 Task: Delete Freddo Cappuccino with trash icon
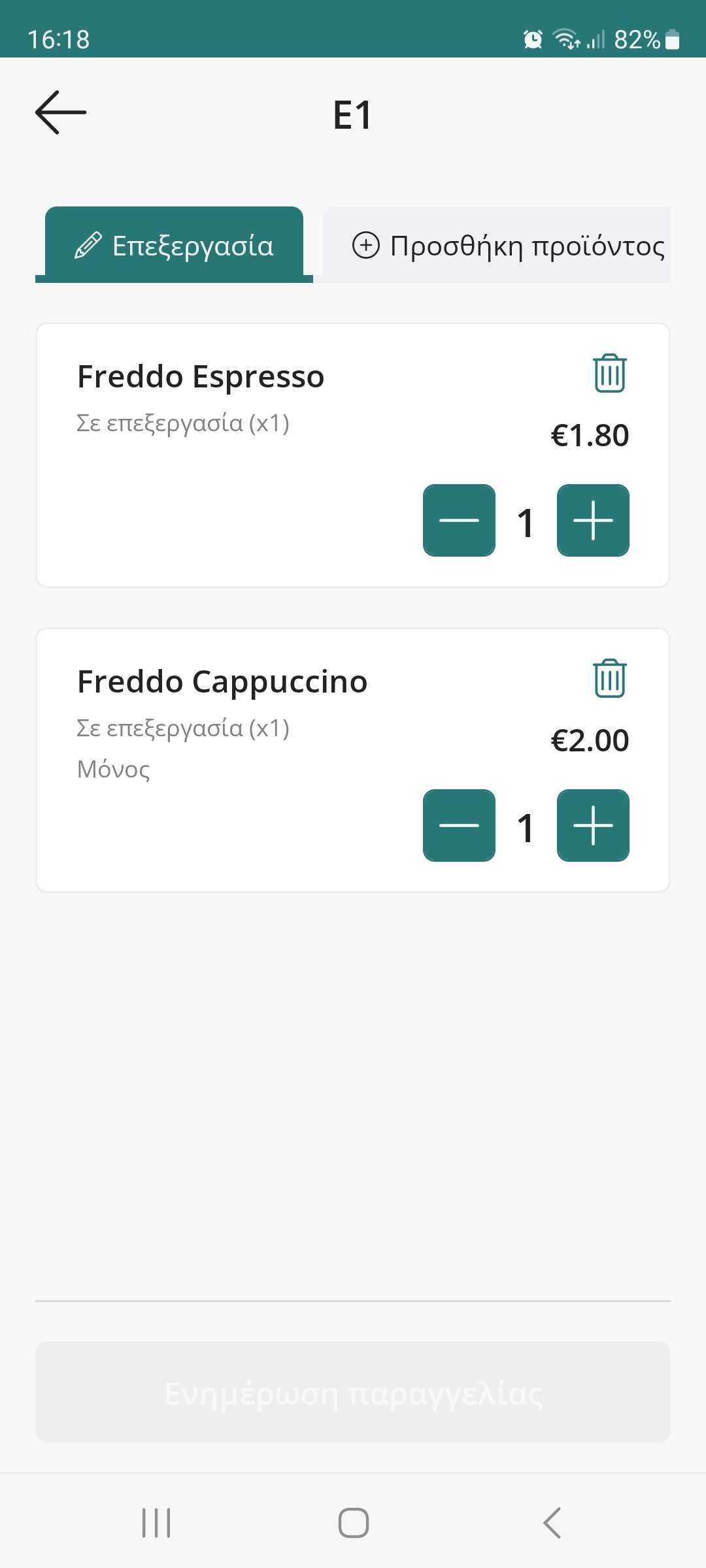point(609,679)
